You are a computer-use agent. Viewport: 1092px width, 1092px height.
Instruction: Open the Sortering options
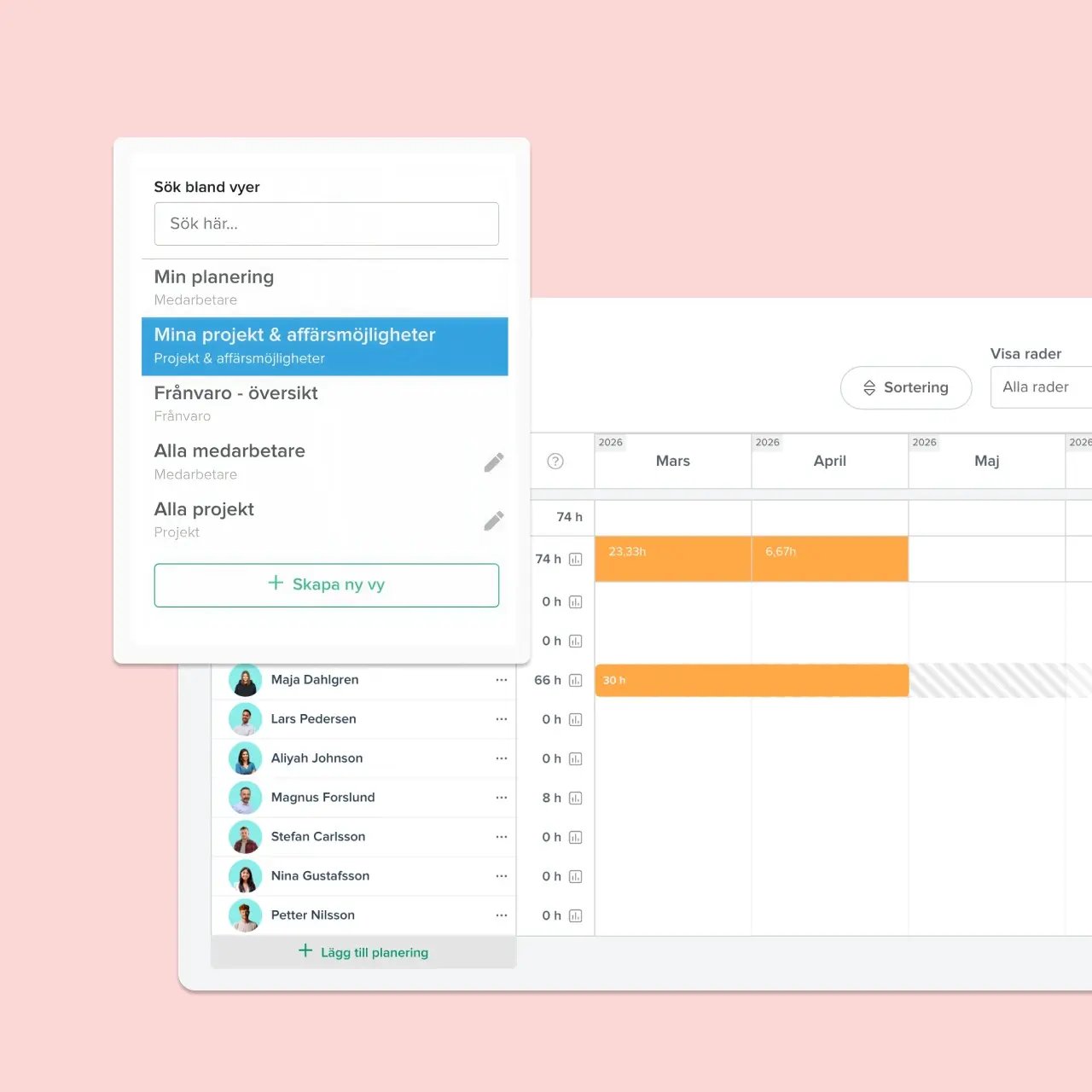pyautogui.click(x=905, y=387)
